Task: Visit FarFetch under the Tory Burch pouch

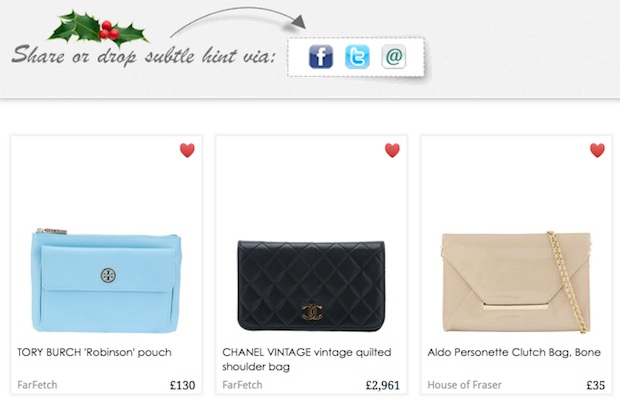Action: [37, 385]
